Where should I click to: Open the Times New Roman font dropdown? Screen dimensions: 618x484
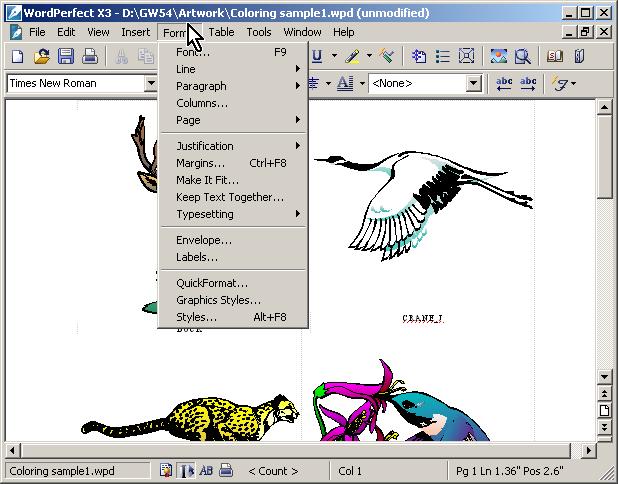click(x=151, y=84)
